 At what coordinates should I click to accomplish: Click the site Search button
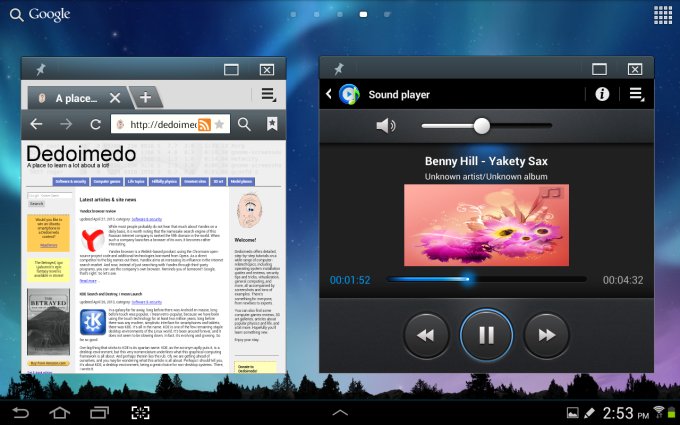pos(36,203)
